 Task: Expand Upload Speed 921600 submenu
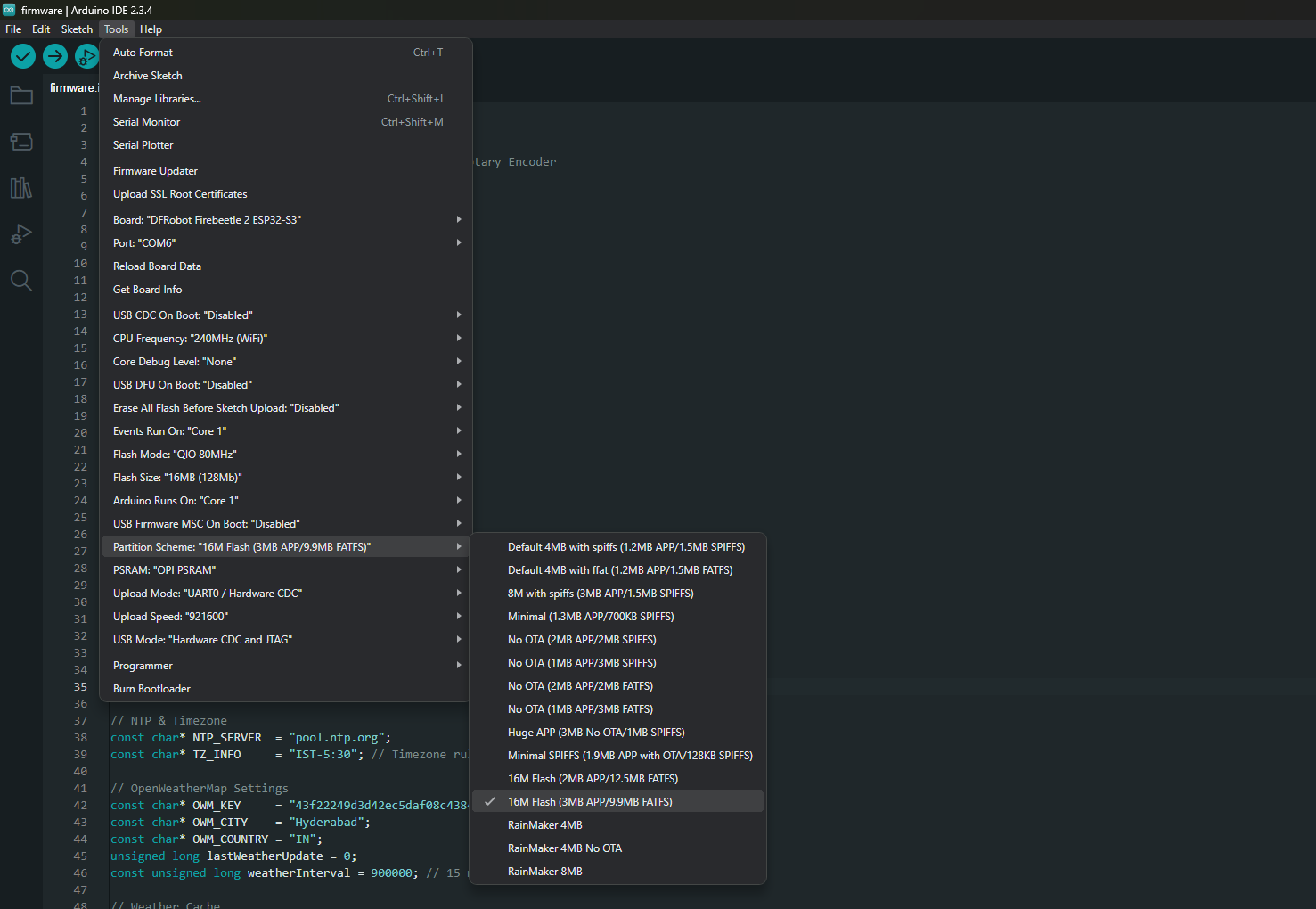286,617
